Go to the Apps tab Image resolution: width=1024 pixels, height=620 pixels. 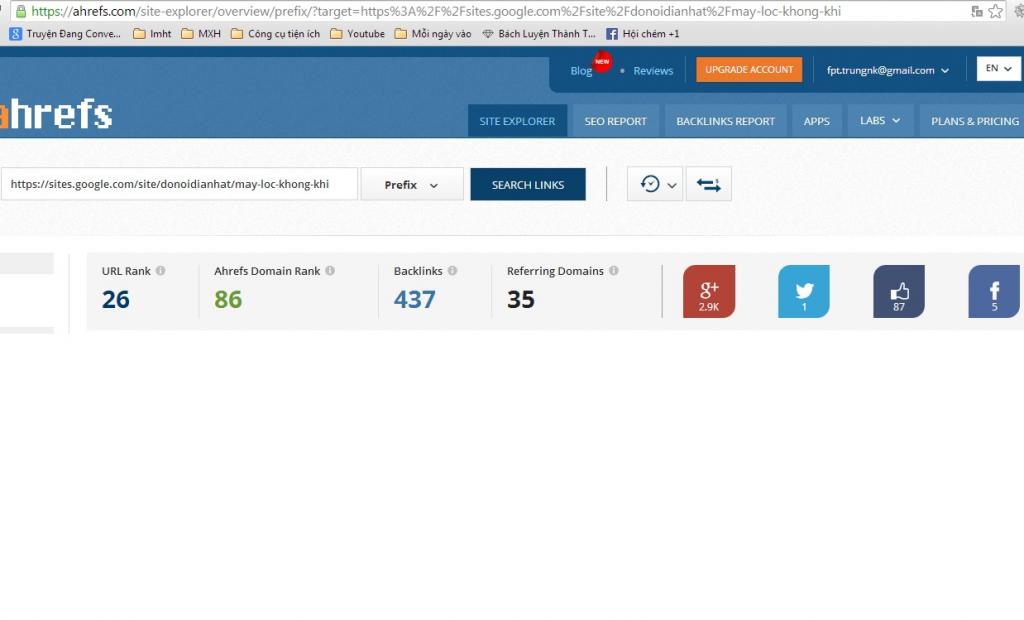click(x=816, y=121)
